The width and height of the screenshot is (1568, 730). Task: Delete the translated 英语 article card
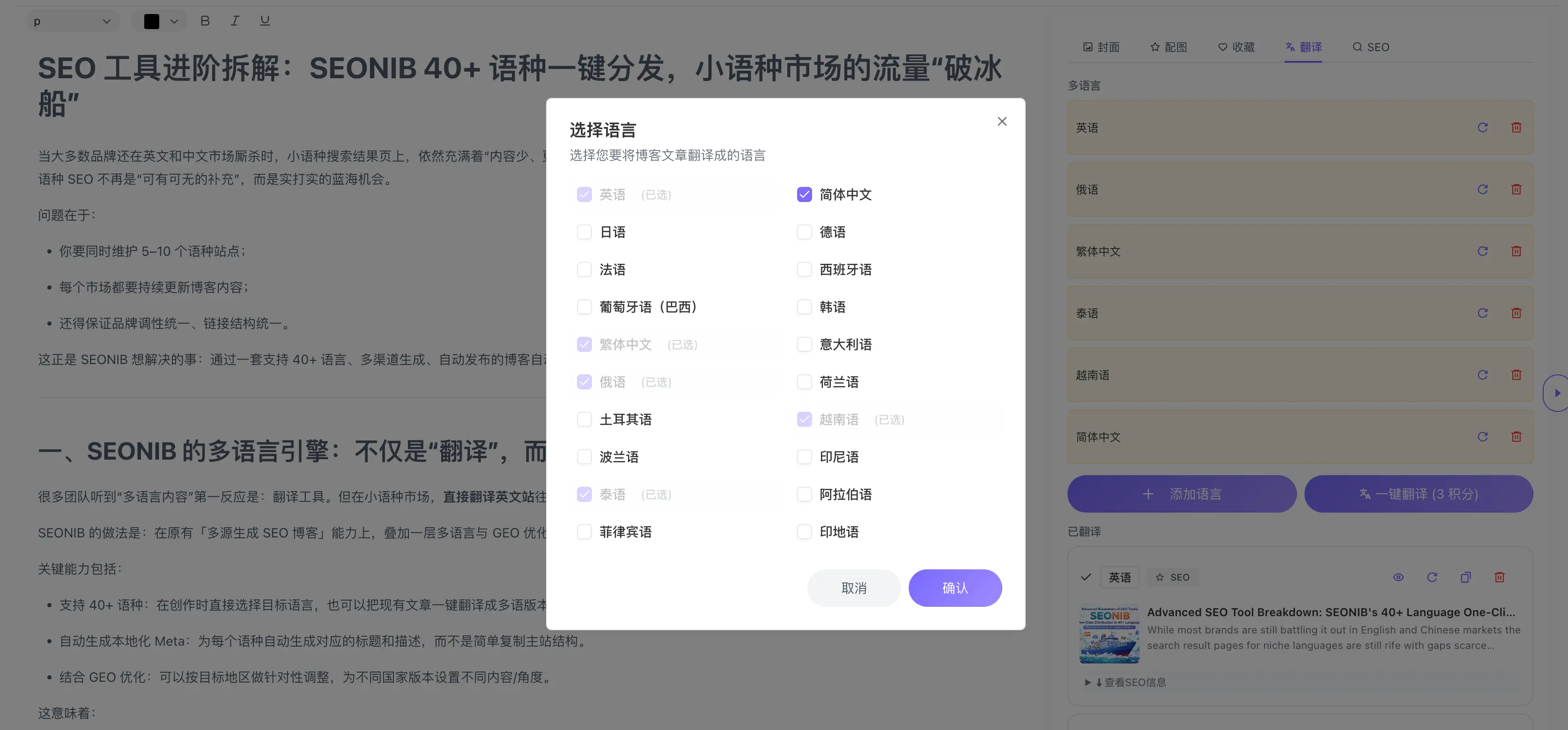[x=1499, y=577]
